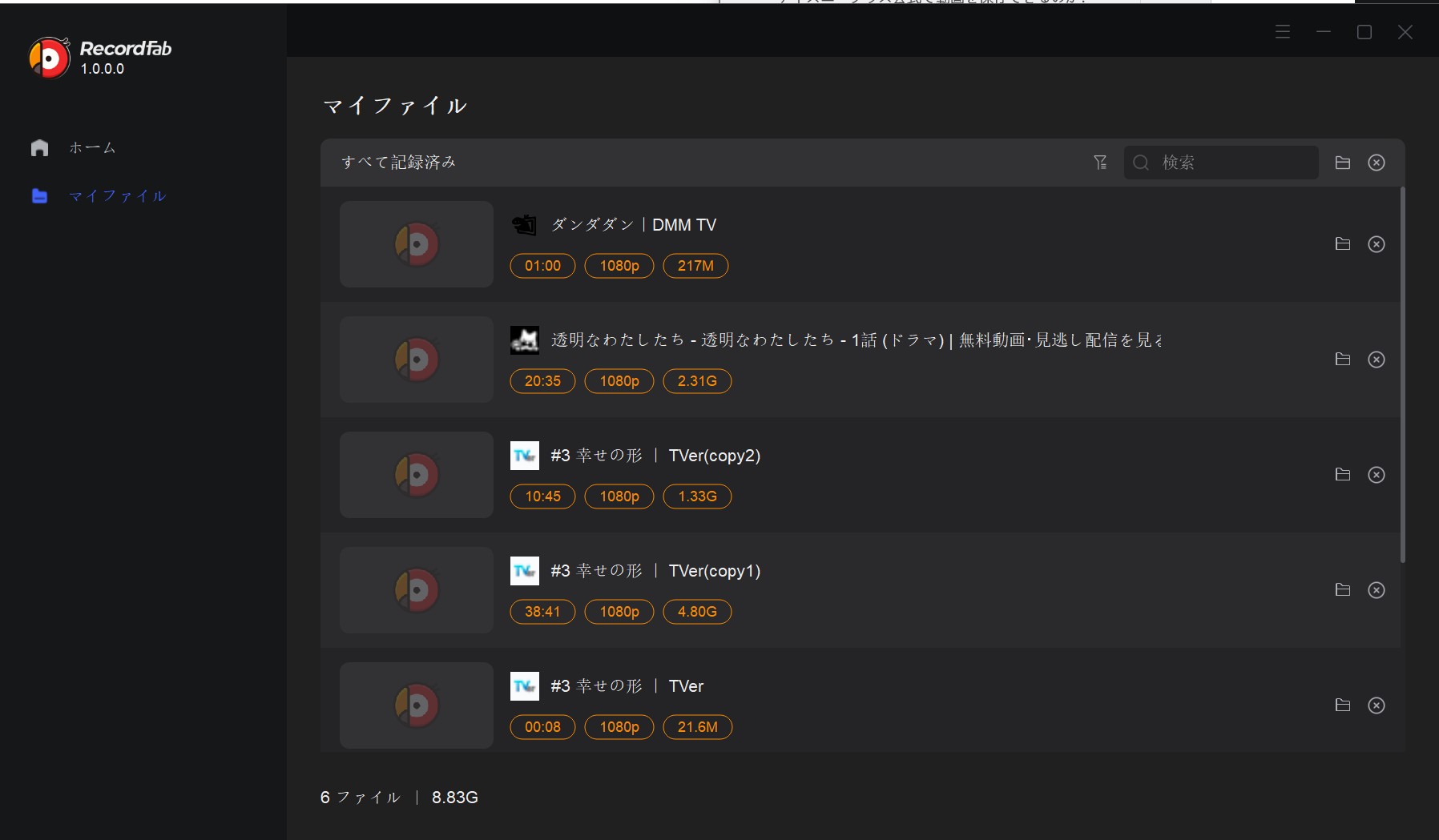Image resolution: width=1439 pixels, height=840 pixels.
Task: Click the 217M size badge
Action: coord(695,266)
